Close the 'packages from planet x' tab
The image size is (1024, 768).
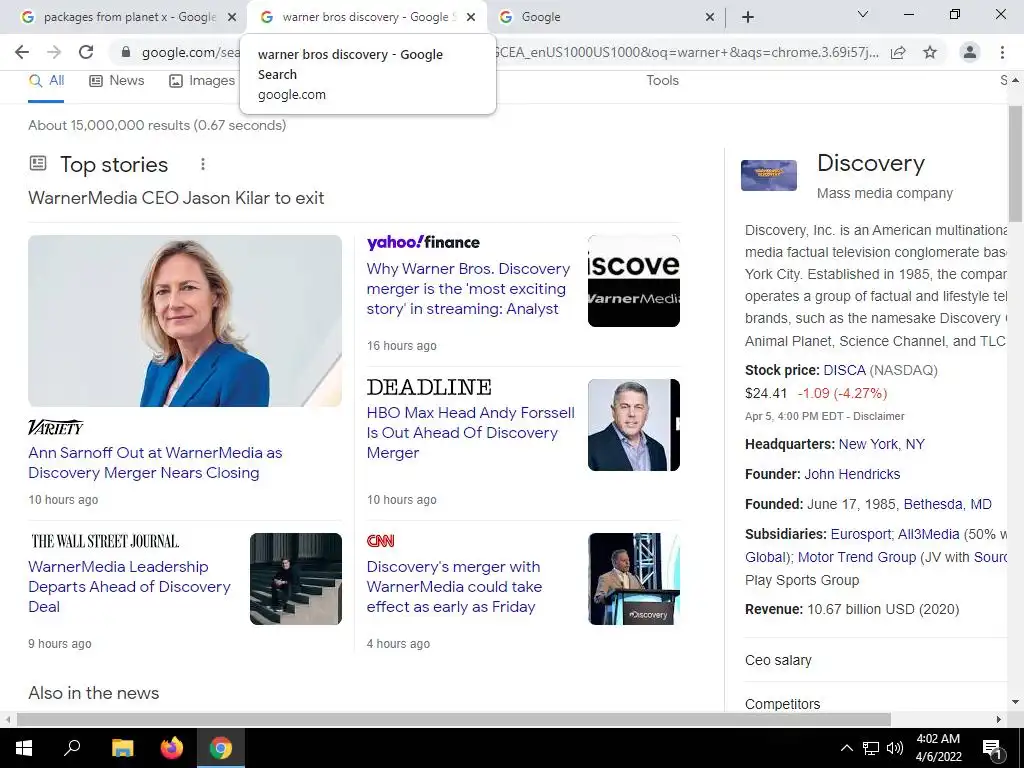[x=232, y=17]
